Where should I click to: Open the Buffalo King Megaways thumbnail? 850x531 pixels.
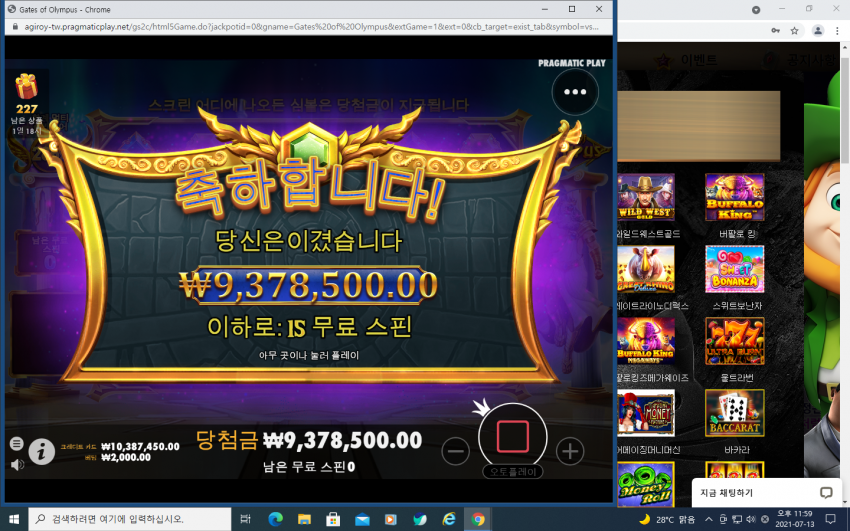coord(646,341)
